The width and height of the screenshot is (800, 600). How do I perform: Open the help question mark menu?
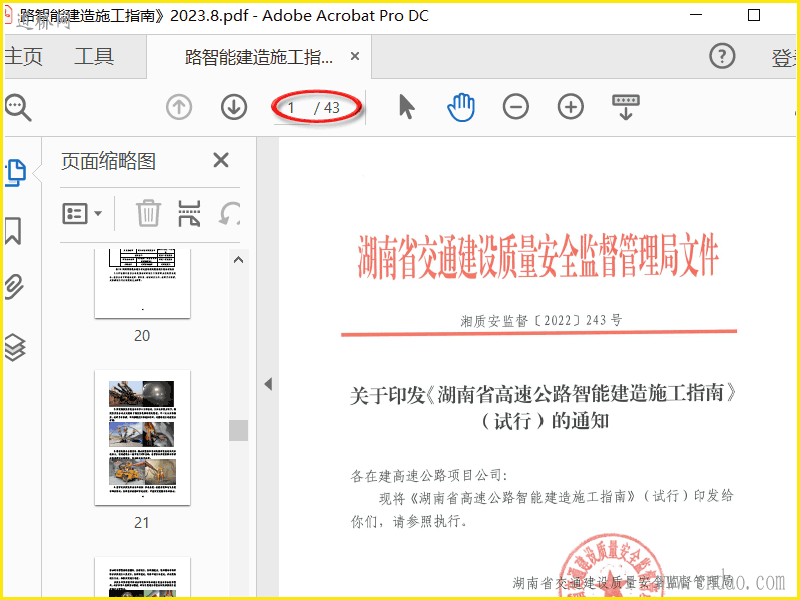722,56
